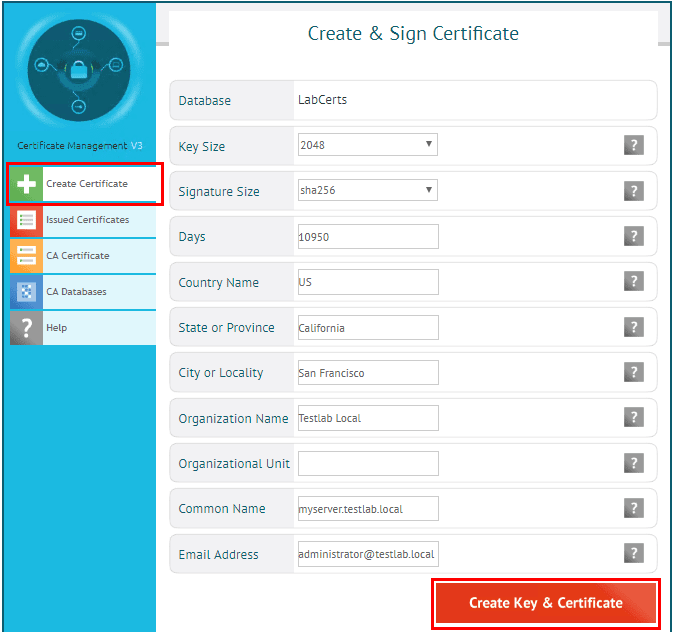Click the Create Key & Certificate button

[x=545, y=603]
